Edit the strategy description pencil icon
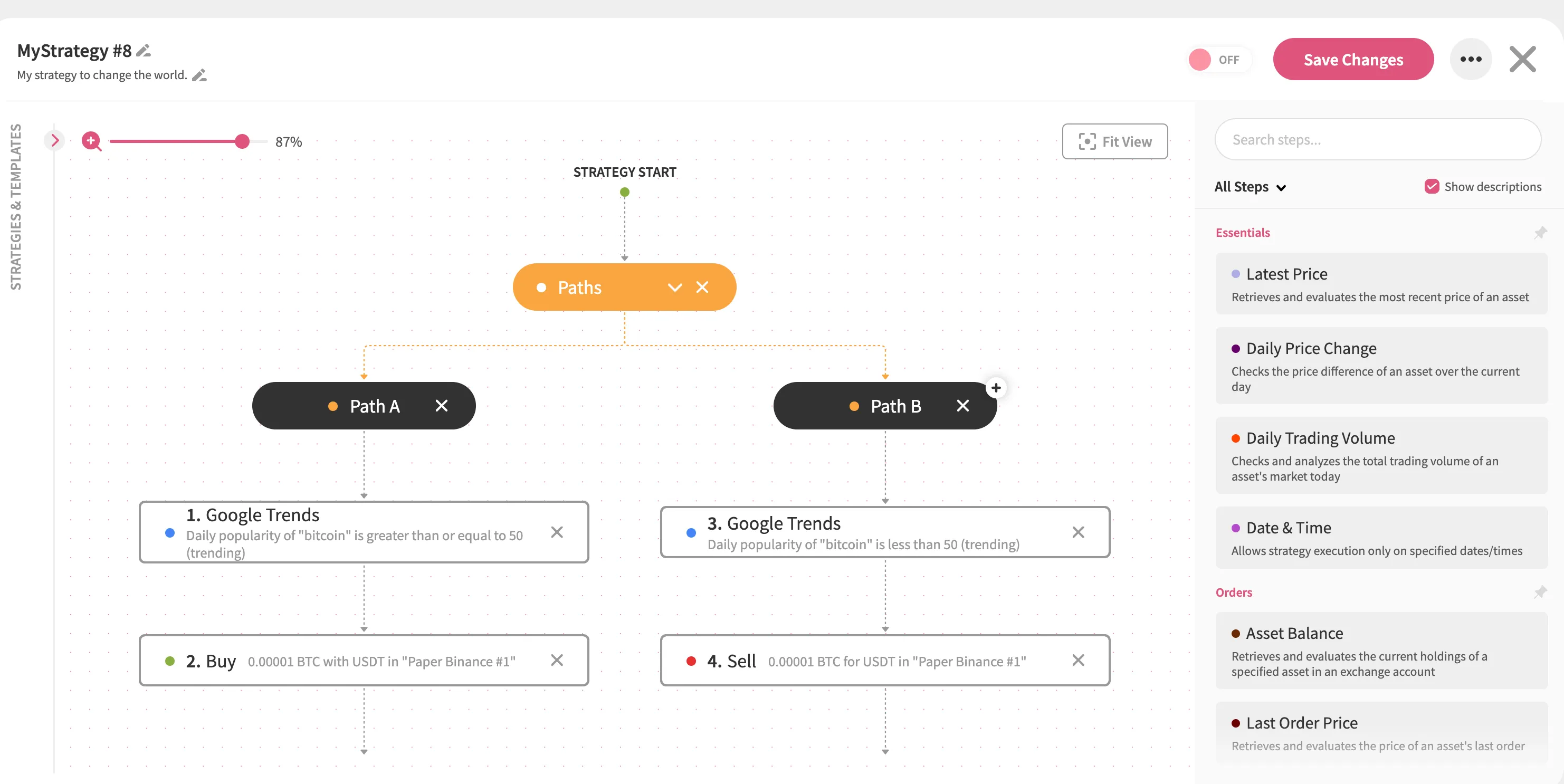Image resolution: width=1564 pixels, height=784 pixels. [199, 75]
